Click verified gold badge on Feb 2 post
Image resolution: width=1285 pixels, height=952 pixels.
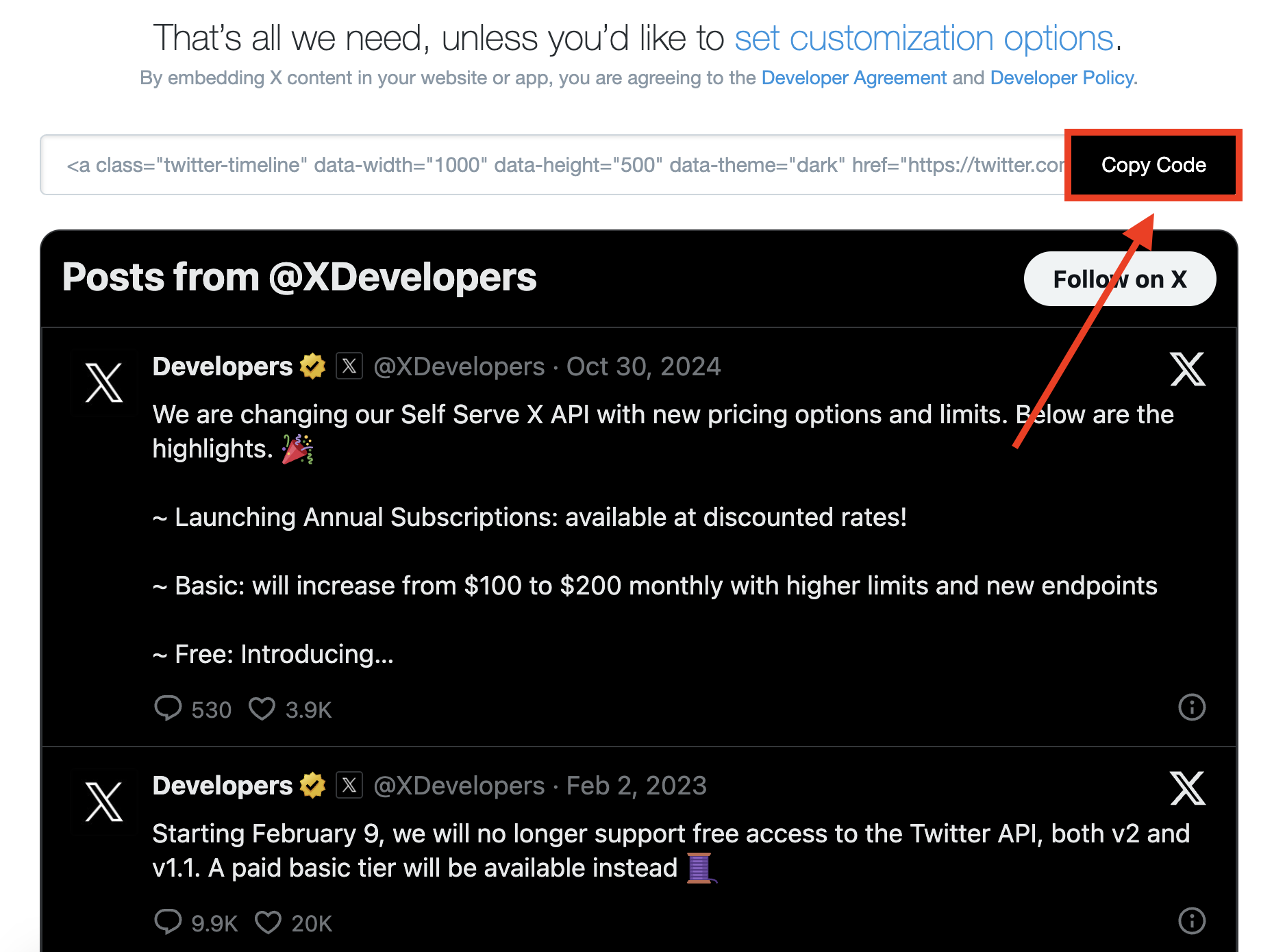pyautogui.click(x=313, y=786)
